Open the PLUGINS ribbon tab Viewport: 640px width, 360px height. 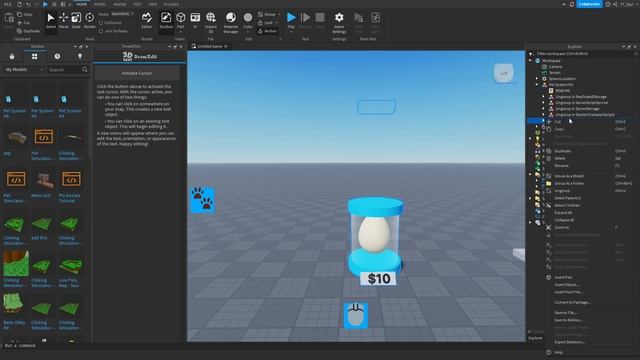click(x=171, y=4)
